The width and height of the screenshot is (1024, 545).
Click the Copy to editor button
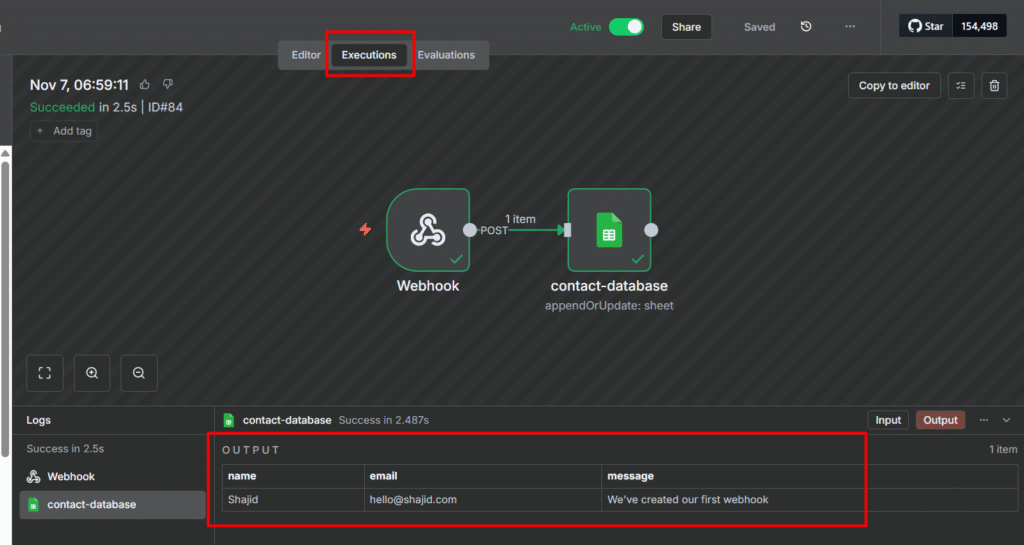[x=894, y=86]
